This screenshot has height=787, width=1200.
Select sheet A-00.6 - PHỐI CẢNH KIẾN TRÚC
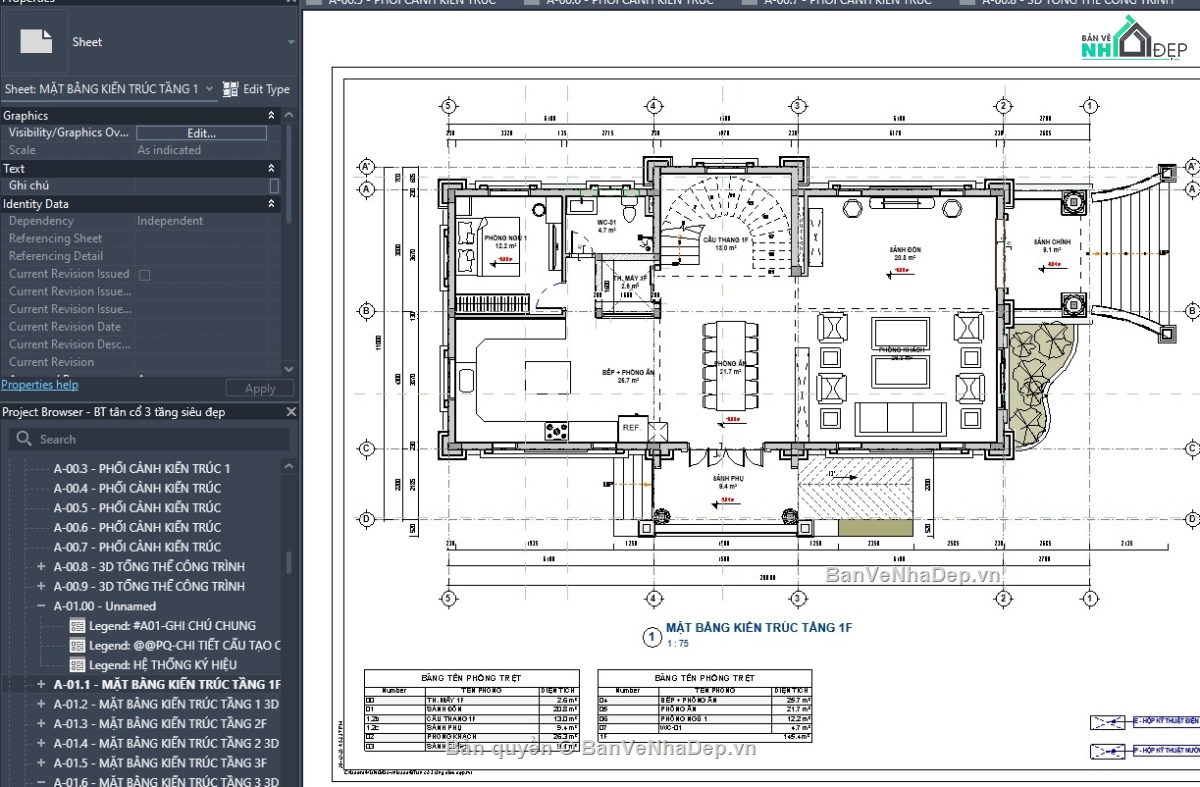pos(137,527)
